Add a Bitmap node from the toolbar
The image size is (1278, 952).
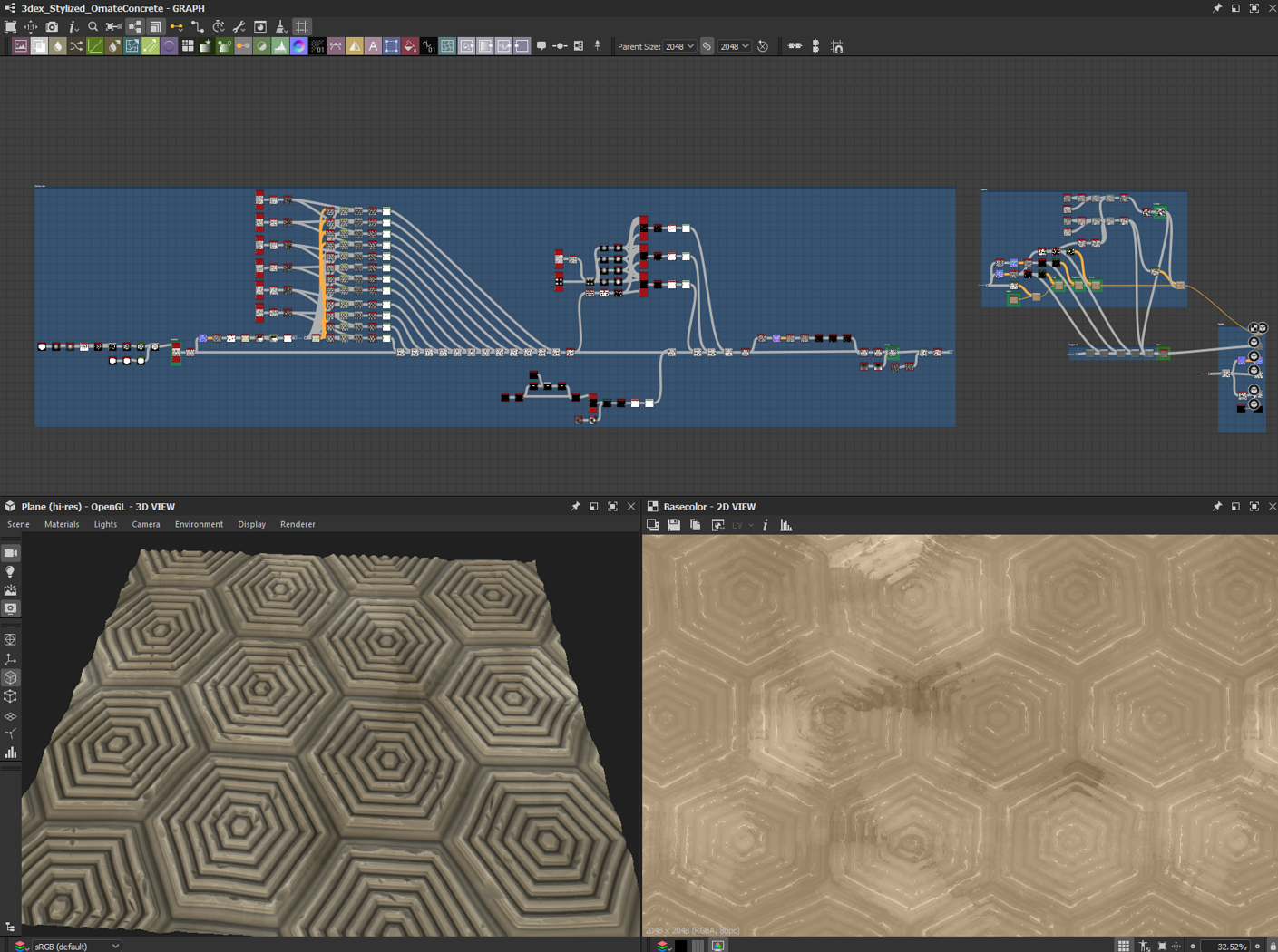tap(20, 46)
